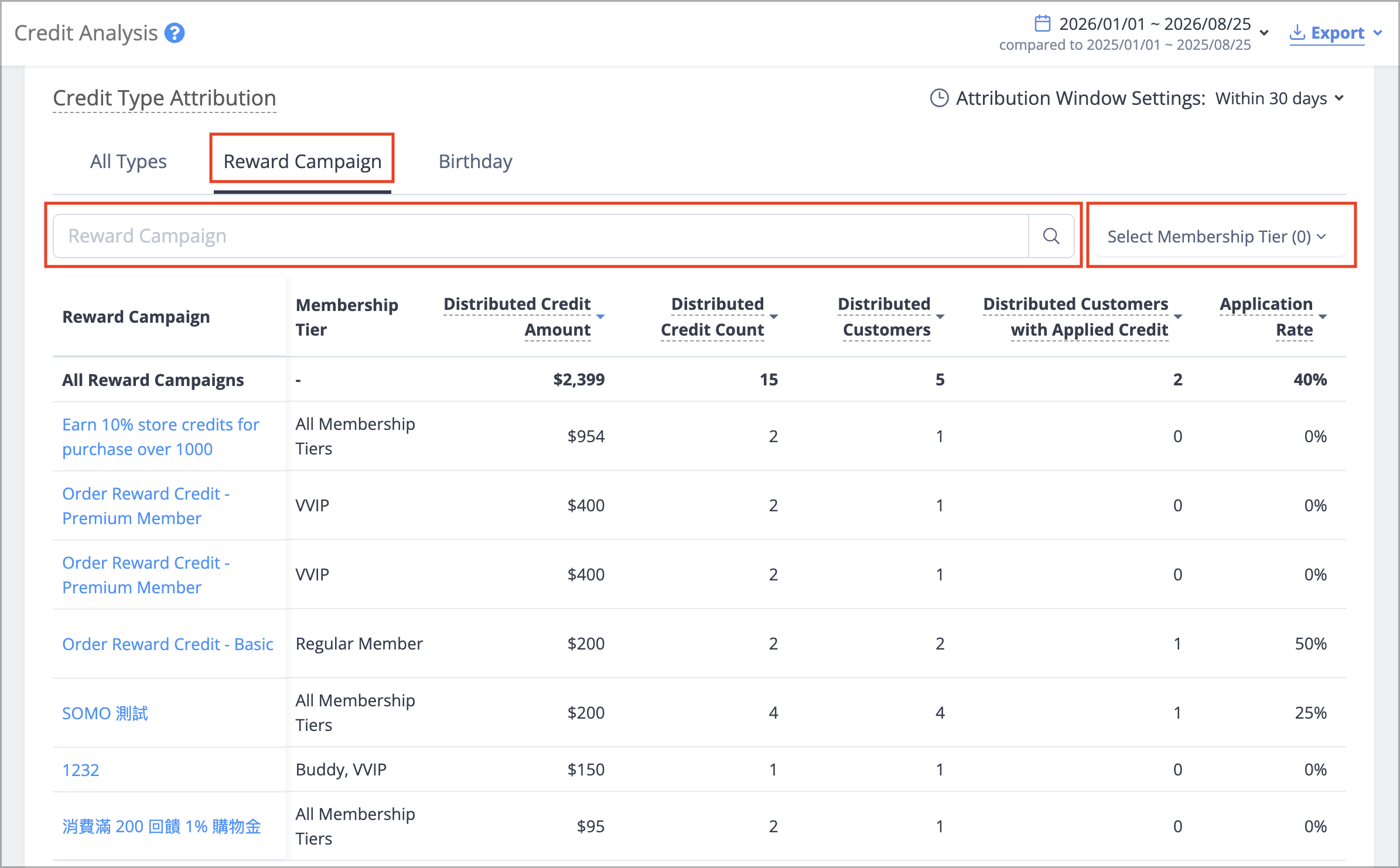1400x868 pixels.
Task: Open Earn 10% store credits campaign link
Action: [x=161, y=436]
